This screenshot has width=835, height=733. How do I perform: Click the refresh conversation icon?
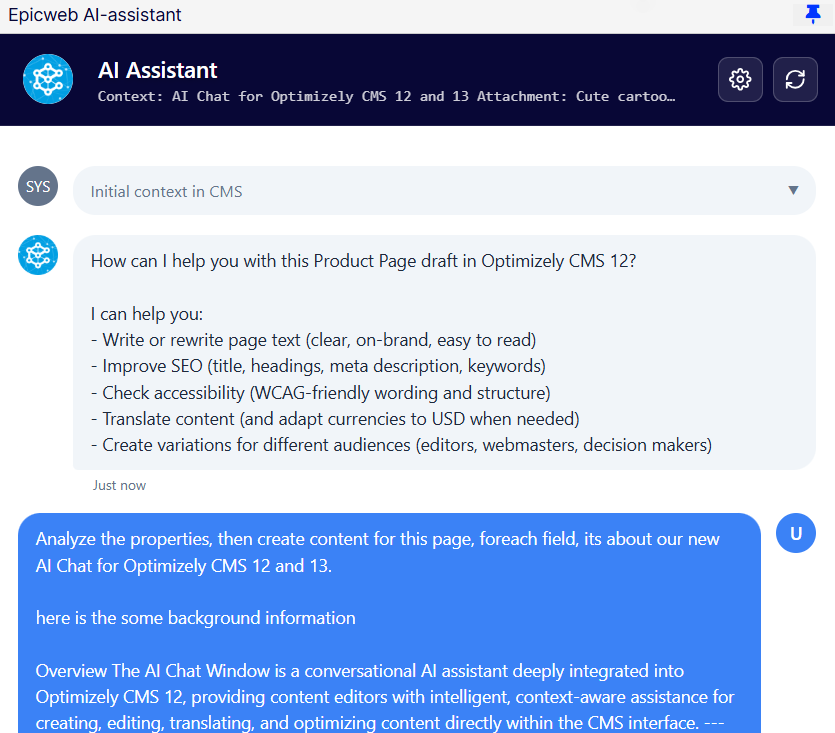795,80
